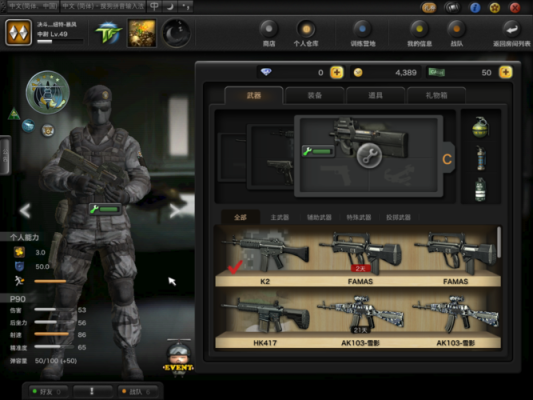This screenshot has height=400, width=533.
Task: Open the 好友 friends list button
Action: 48,392
